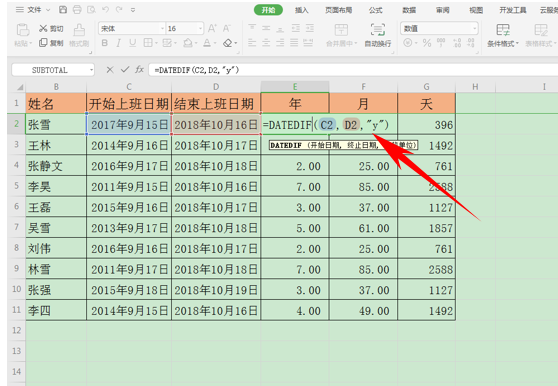Toggle 自动换行 wrap text
This screenshot has height=386, width=558.
coord(378,35)
